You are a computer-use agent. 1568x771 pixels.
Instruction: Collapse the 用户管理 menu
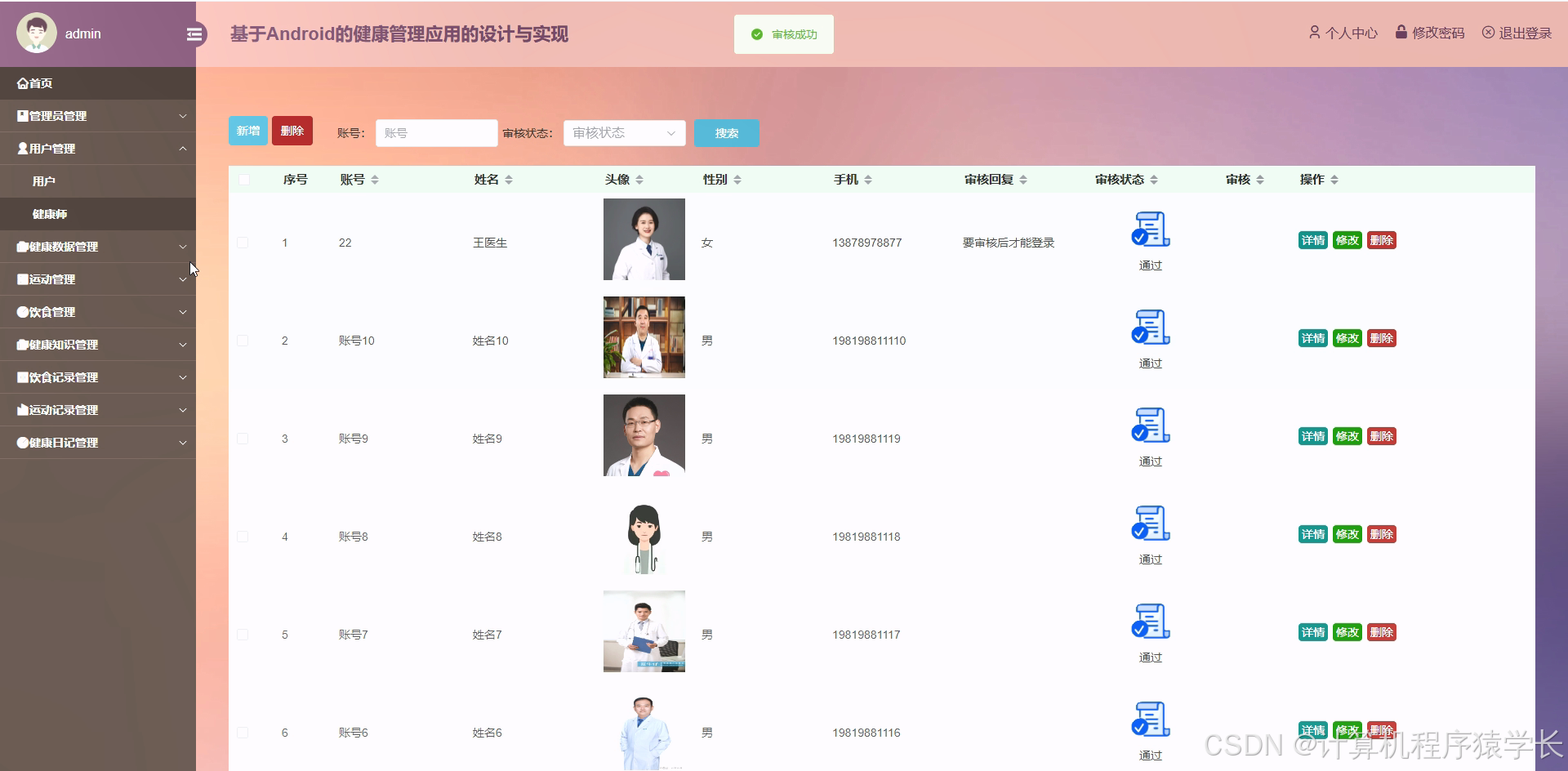(98, 148)
